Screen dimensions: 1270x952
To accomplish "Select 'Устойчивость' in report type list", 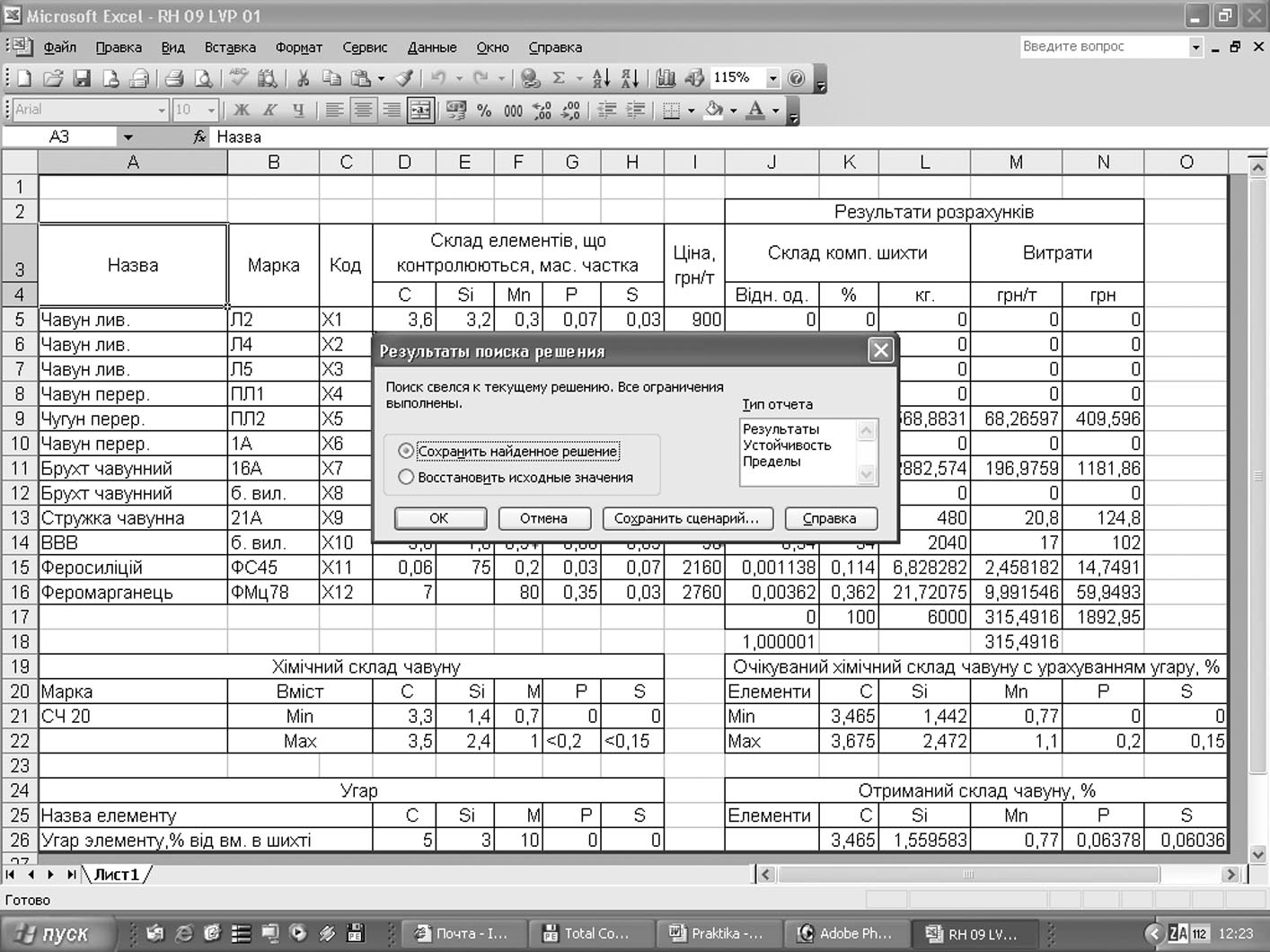I will tap(787, 445).
